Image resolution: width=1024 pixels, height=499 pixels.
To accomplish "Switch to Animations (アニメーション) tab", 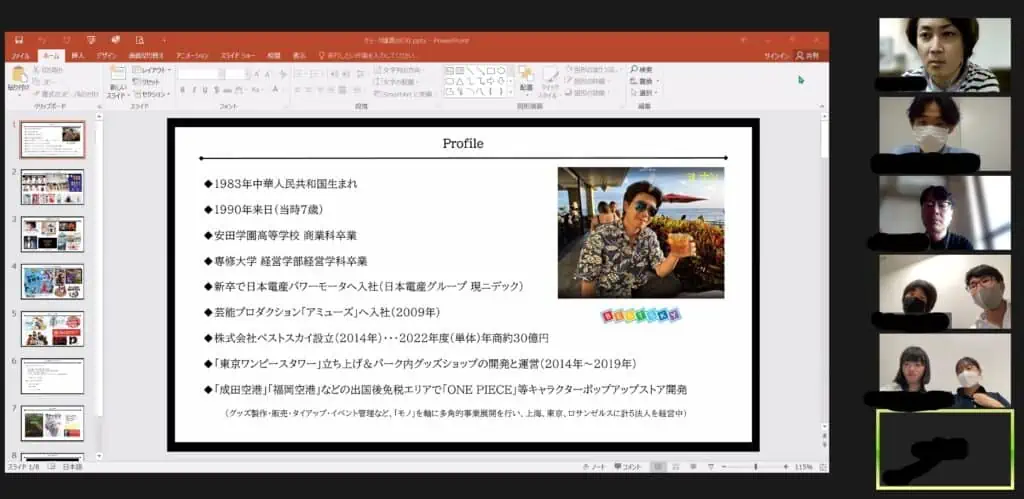I will (191, 56).
